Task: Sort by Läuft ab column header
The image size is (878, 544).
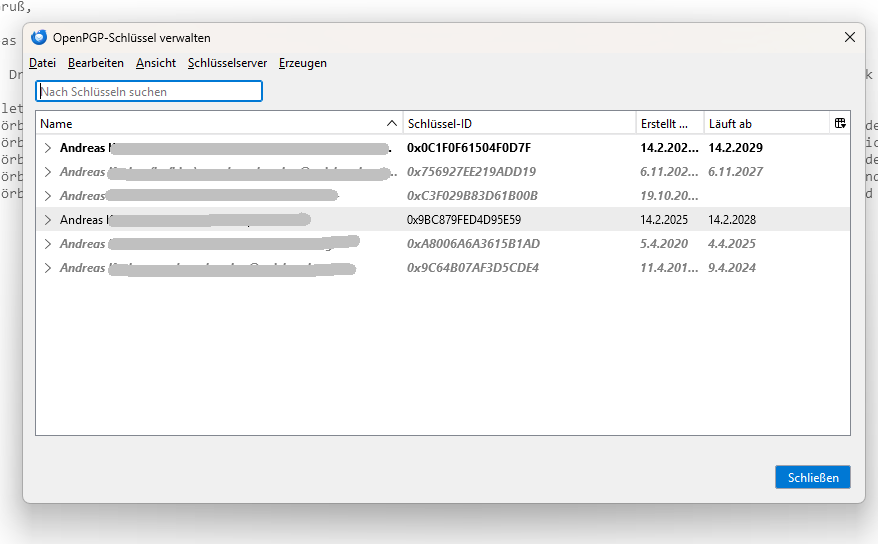Action: tap(765, 124)
